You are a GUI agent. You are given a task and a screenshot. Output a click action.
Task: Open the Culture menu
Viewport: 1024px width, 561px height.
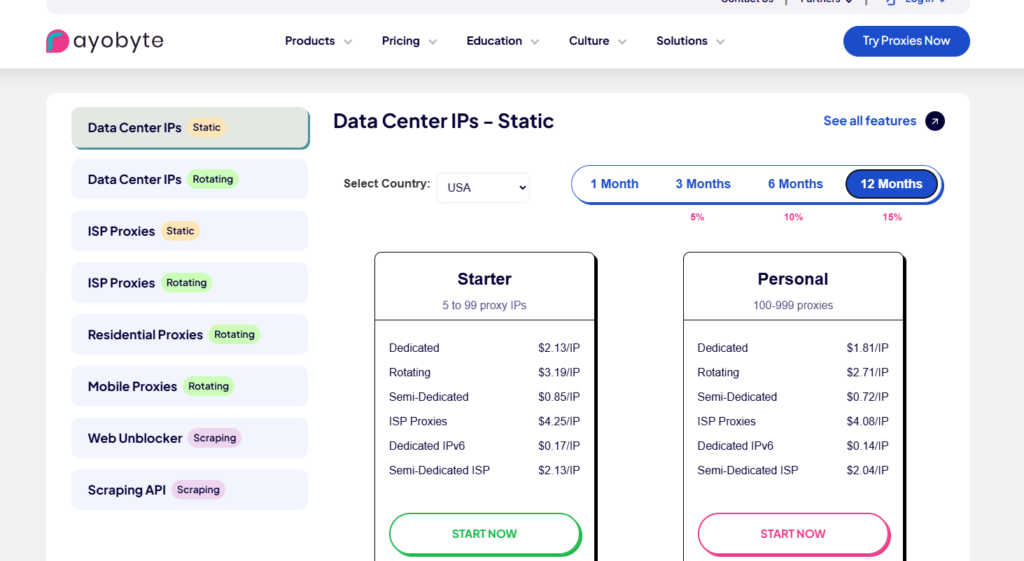[x=597, y=40]
